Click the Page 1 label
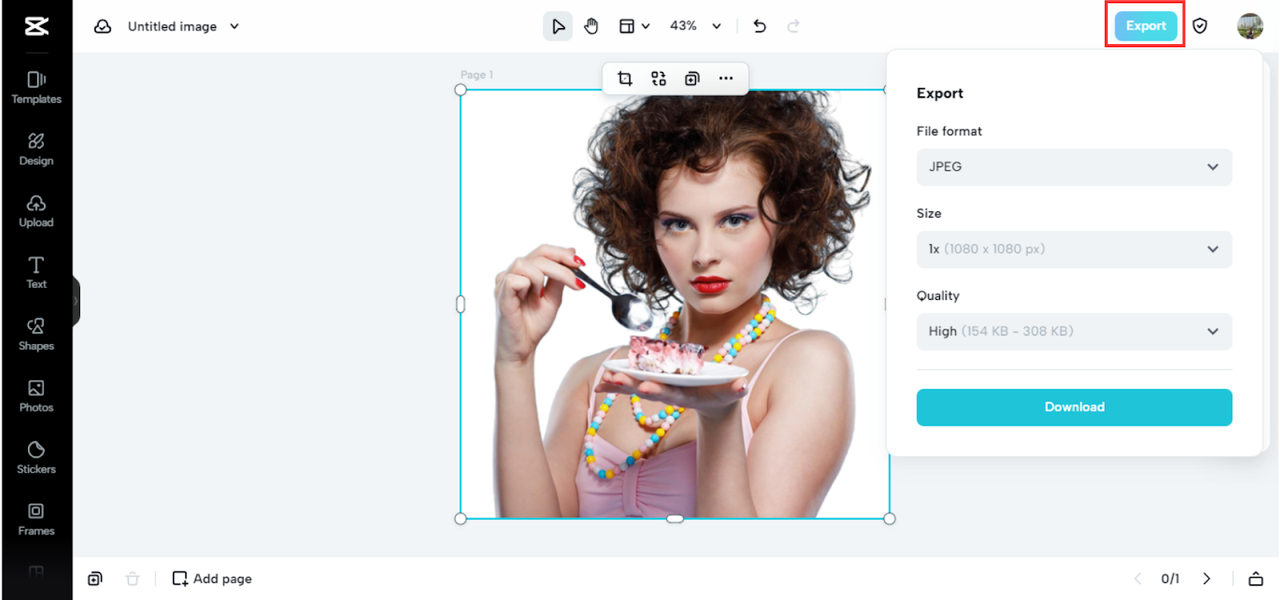1280x600 pixels. [477, 75]
